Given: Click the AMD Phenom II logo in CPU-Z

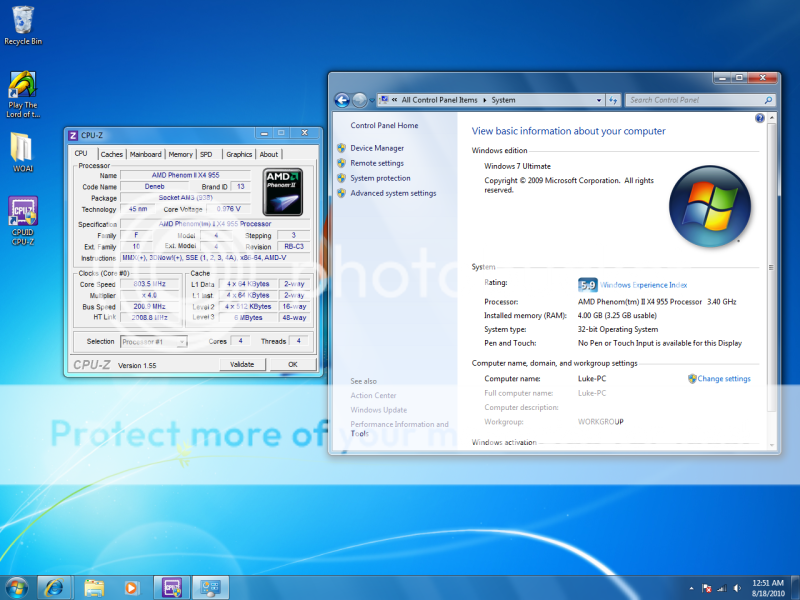Looking at the screenshot, I should 283,192.
